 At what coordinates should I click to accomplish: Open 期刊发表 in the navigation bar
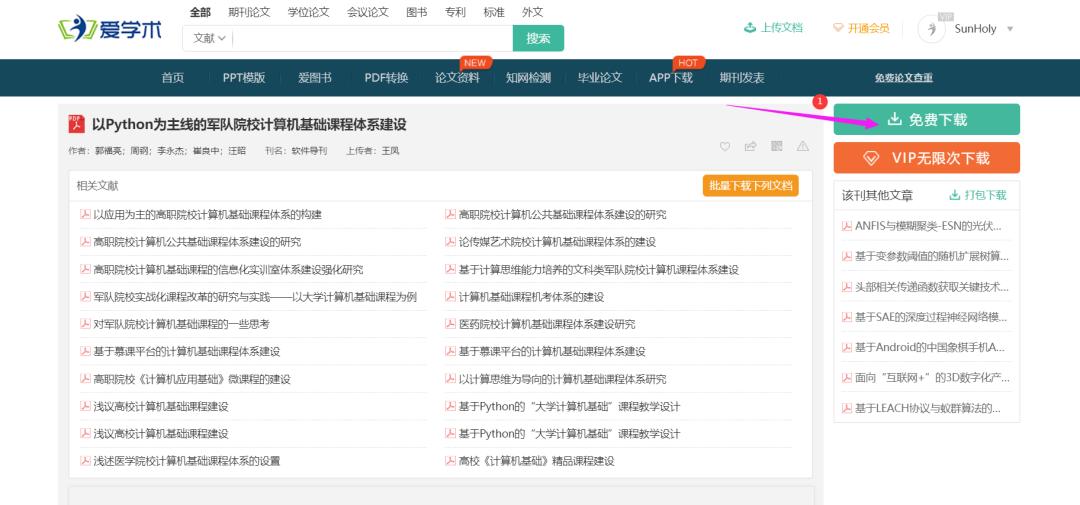click(742, 78)
